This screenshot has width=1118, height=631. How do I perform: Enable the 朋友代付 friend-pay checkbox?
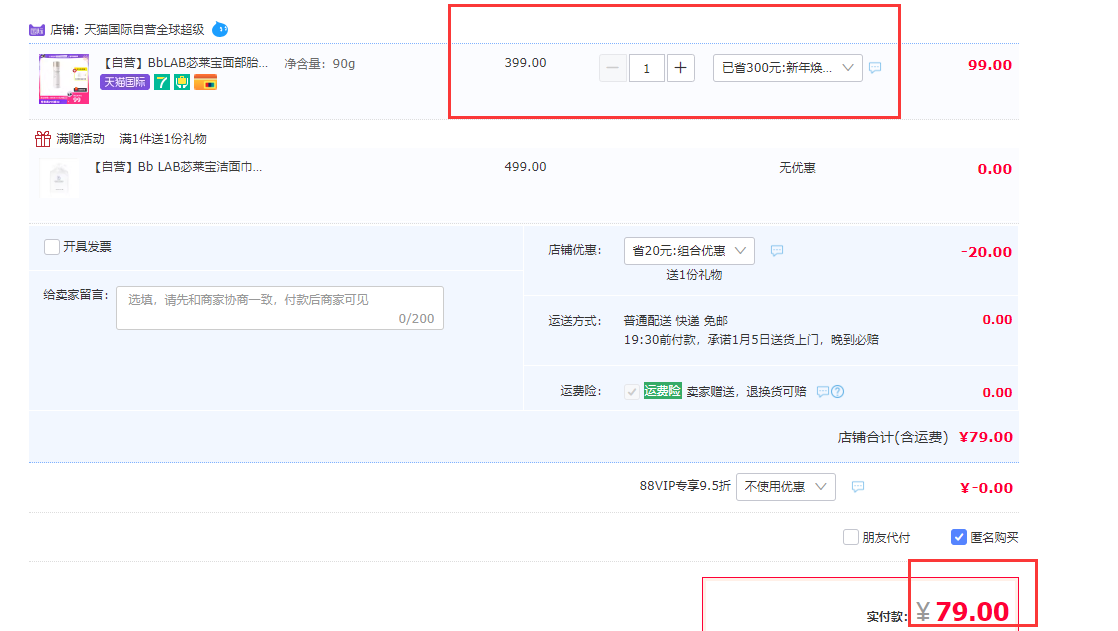point(851,537)
